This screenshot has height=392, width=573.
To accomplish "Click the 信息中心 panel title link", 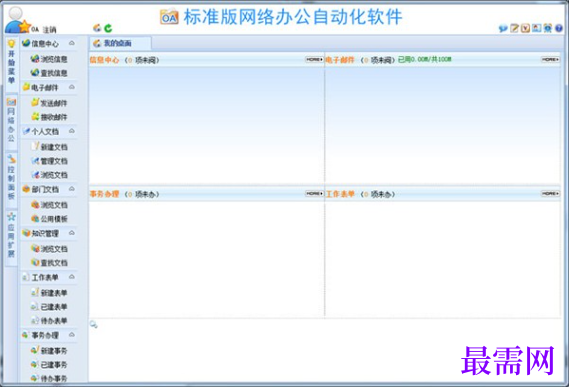I will pyautogui.click(x=105, y=60).
